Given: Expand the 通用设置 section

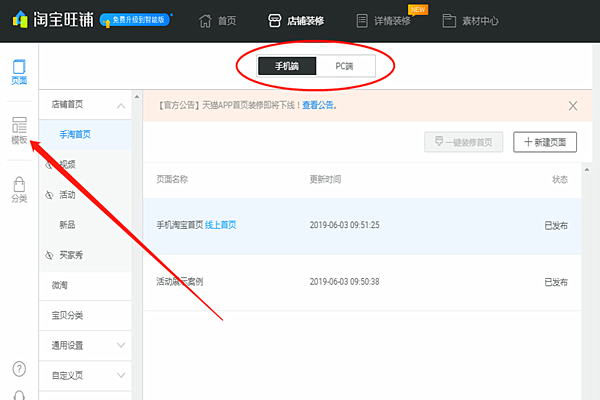Looking at the screenshot, I should pyautogui.click(x=122, y=345).
